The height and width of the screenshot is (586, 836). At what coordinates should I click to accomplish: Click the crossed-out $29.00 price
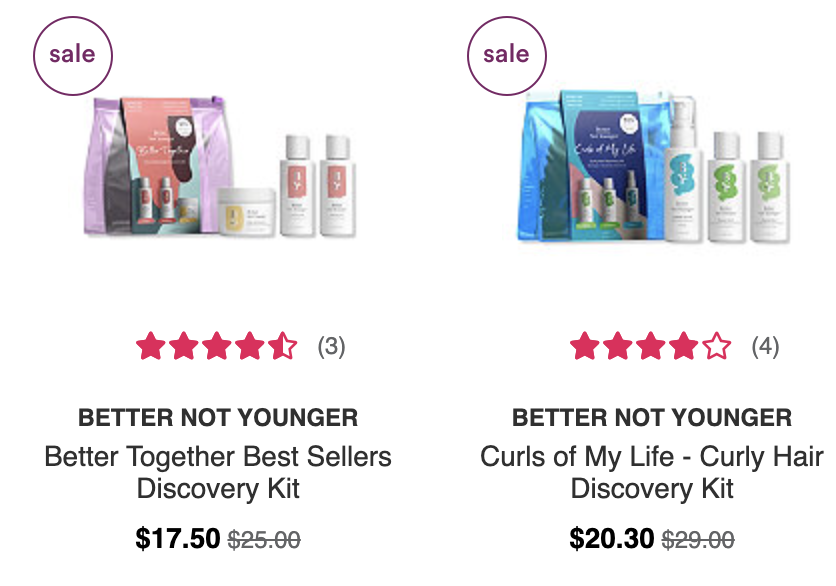698,540
